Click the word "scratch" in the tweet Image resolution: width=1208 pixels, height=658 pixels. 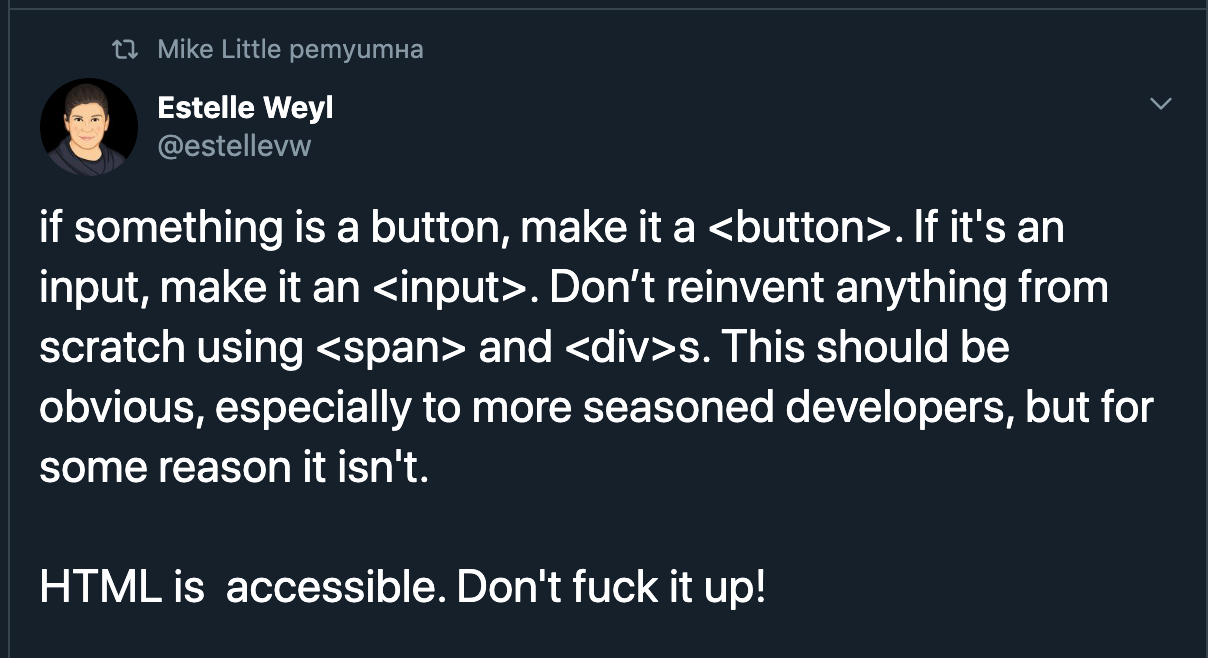click(112, 348)
